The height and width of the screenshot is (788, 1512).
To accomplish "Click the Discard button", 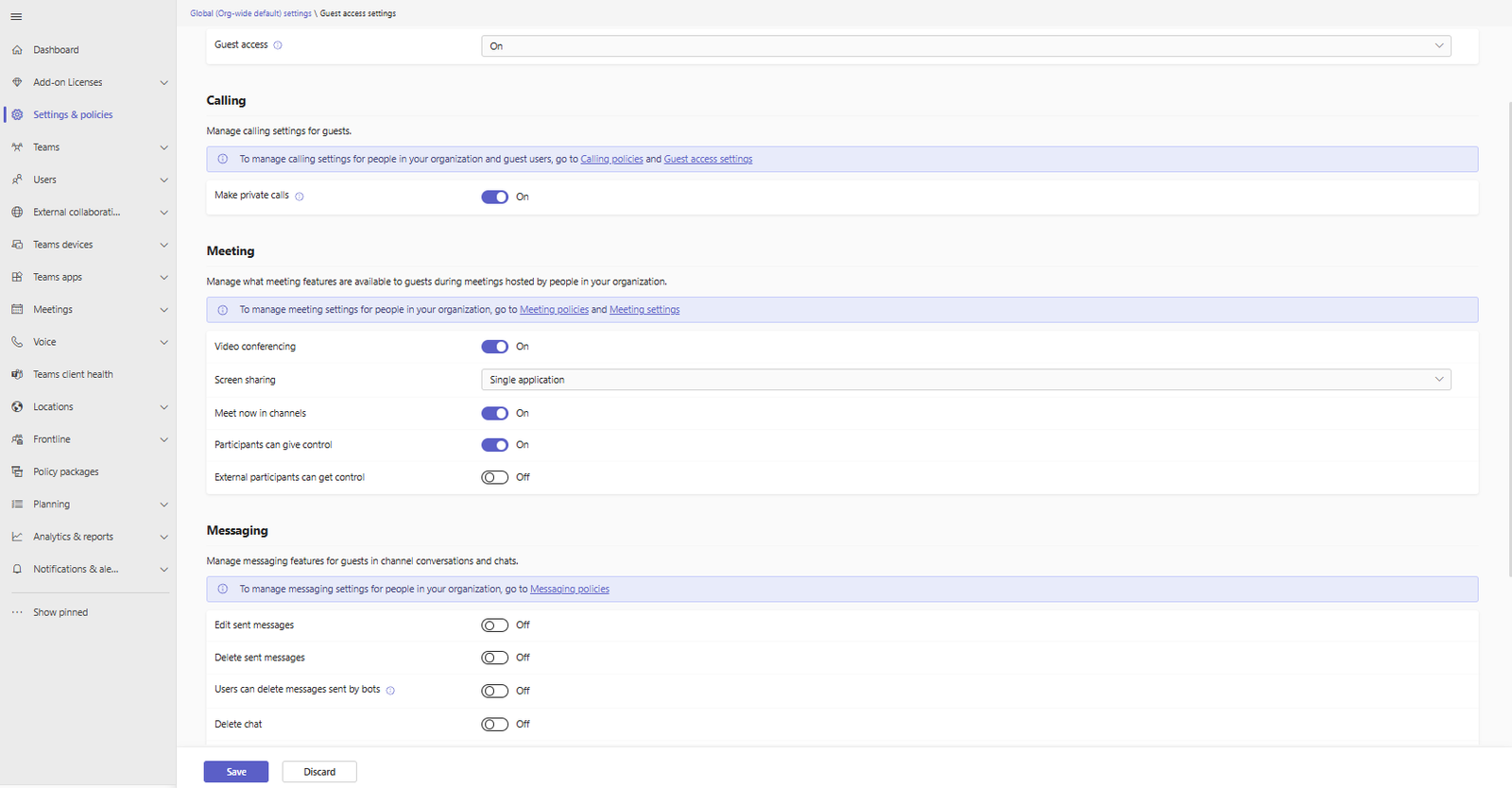I will point(319,772).
